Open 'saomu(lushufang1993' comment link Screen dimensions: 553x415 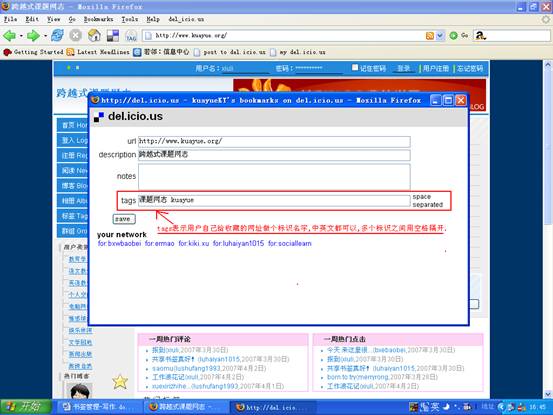tap(186, 368)
